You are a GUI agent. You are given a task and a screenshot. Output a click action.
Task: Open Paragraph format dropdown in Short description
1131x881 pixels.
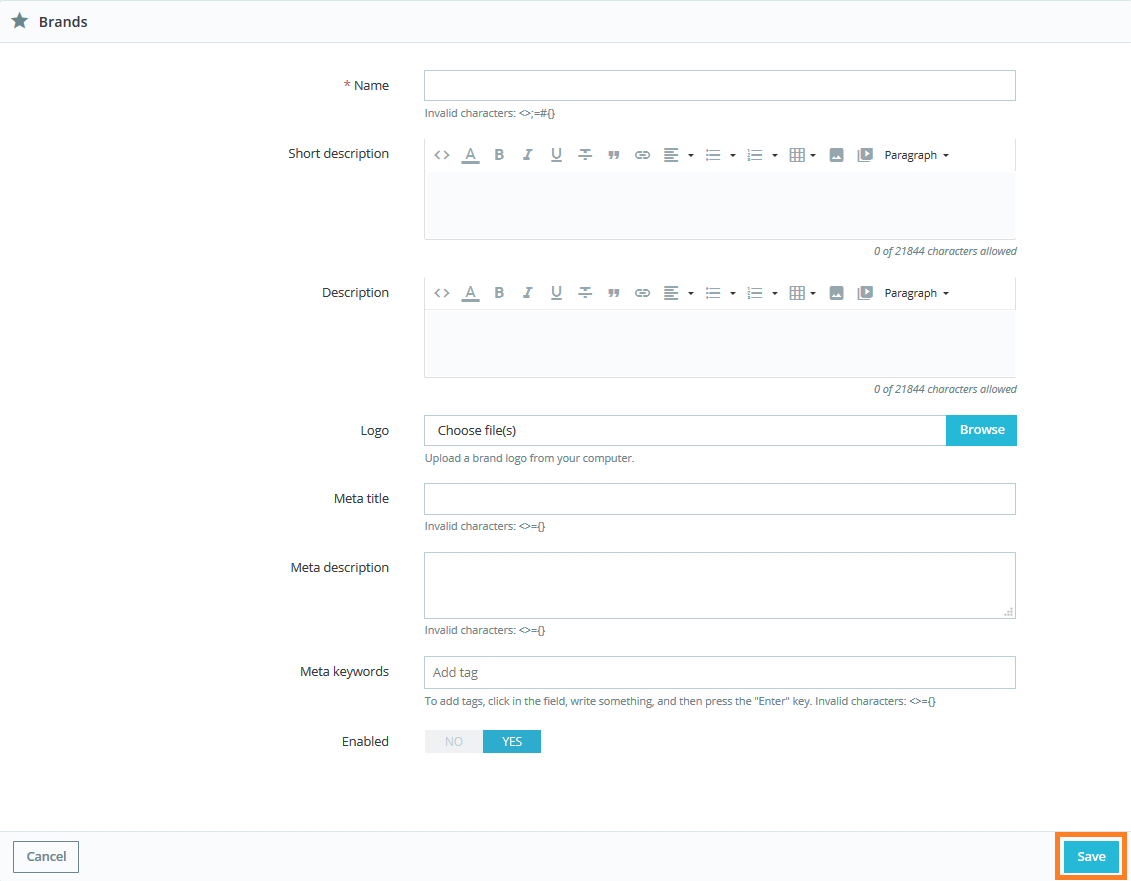[x=916, y=155]
